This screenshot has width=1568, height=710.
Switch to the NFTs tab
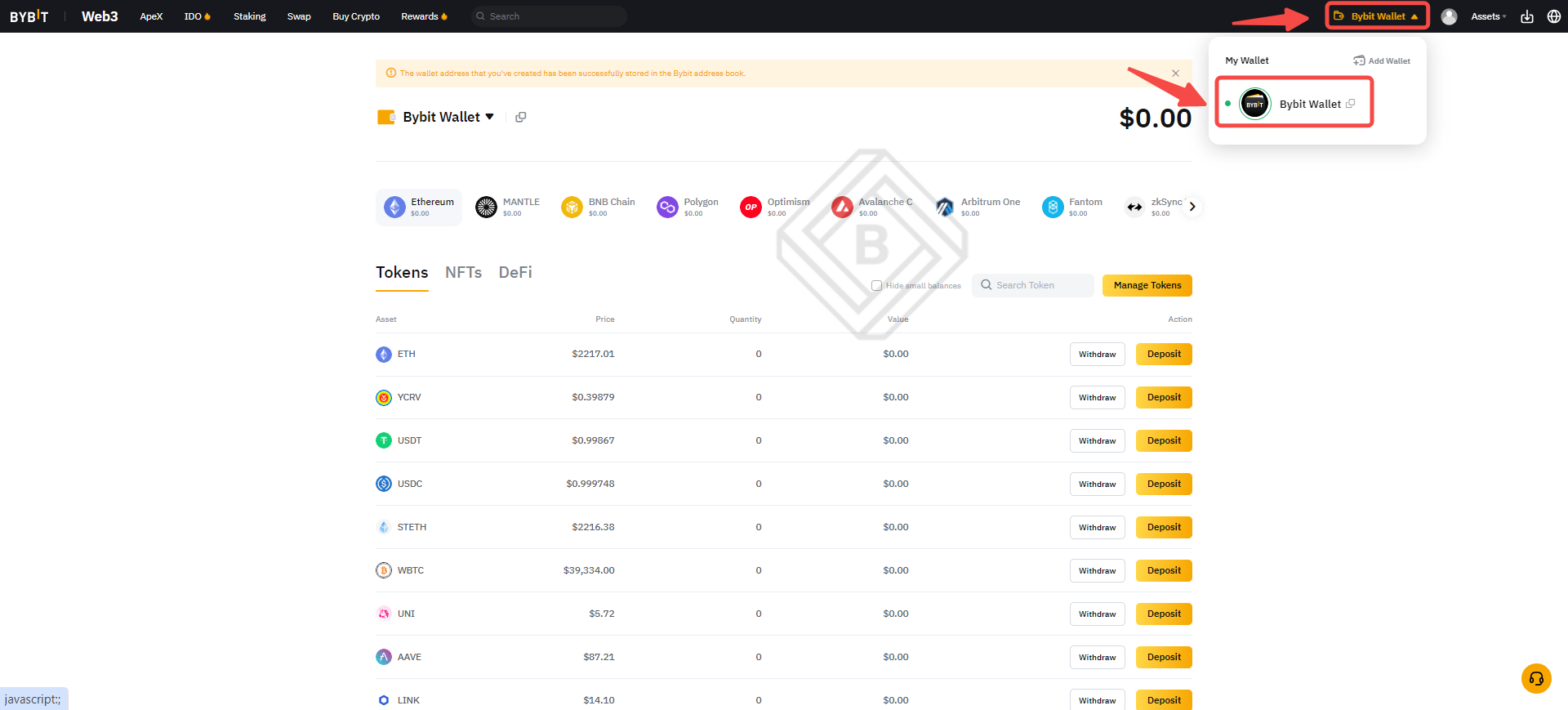coord(463,273)
